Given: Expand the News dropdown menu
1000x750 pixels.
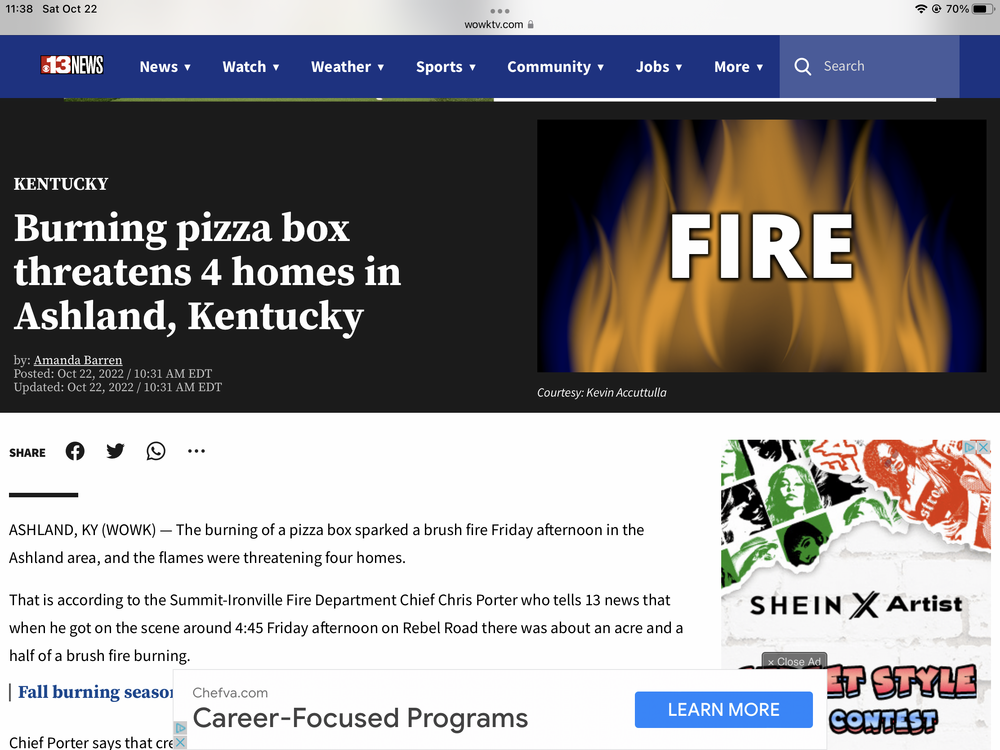Looking at the screenshot, I should click(x=165, y=66).
